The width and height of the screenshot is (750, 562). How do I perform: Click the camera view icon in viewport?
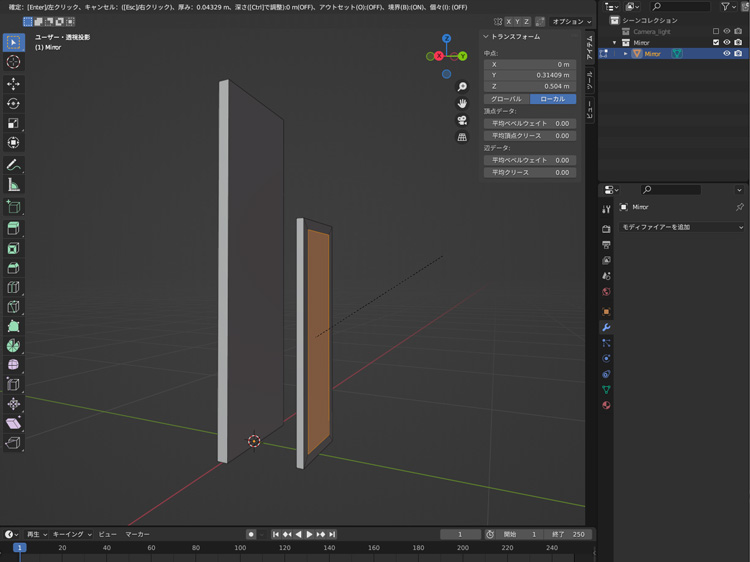(462, 120)
